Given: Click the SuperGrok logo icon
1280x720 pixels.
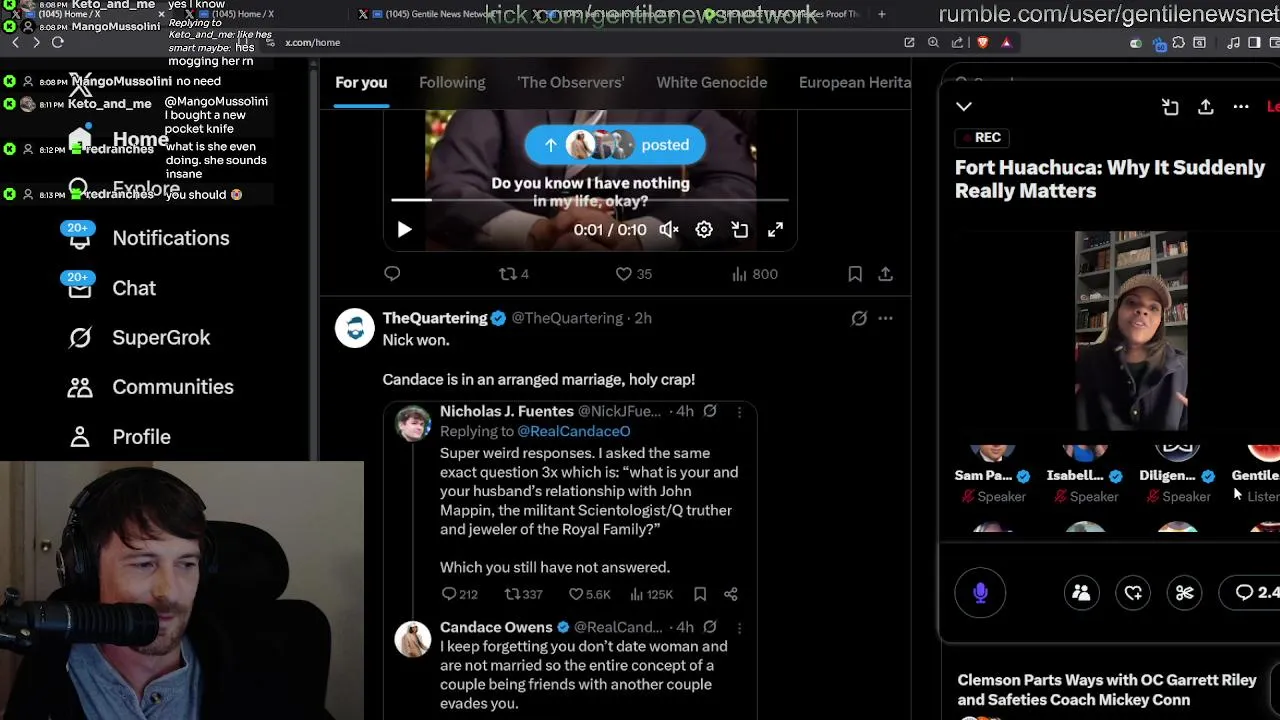Looking at the screenshot, I should [x=80, y=338].
